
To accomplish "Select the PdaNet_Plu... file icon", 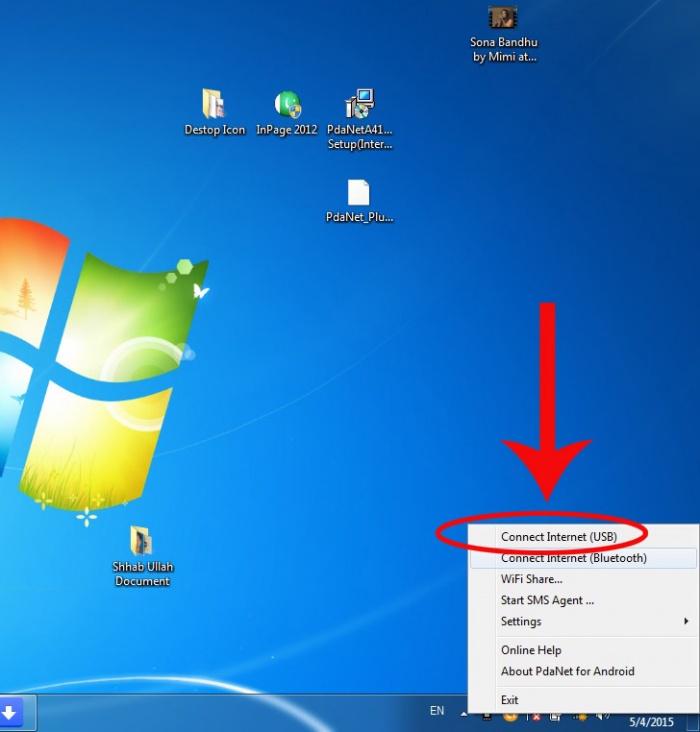I will click(x=359, y=201).
